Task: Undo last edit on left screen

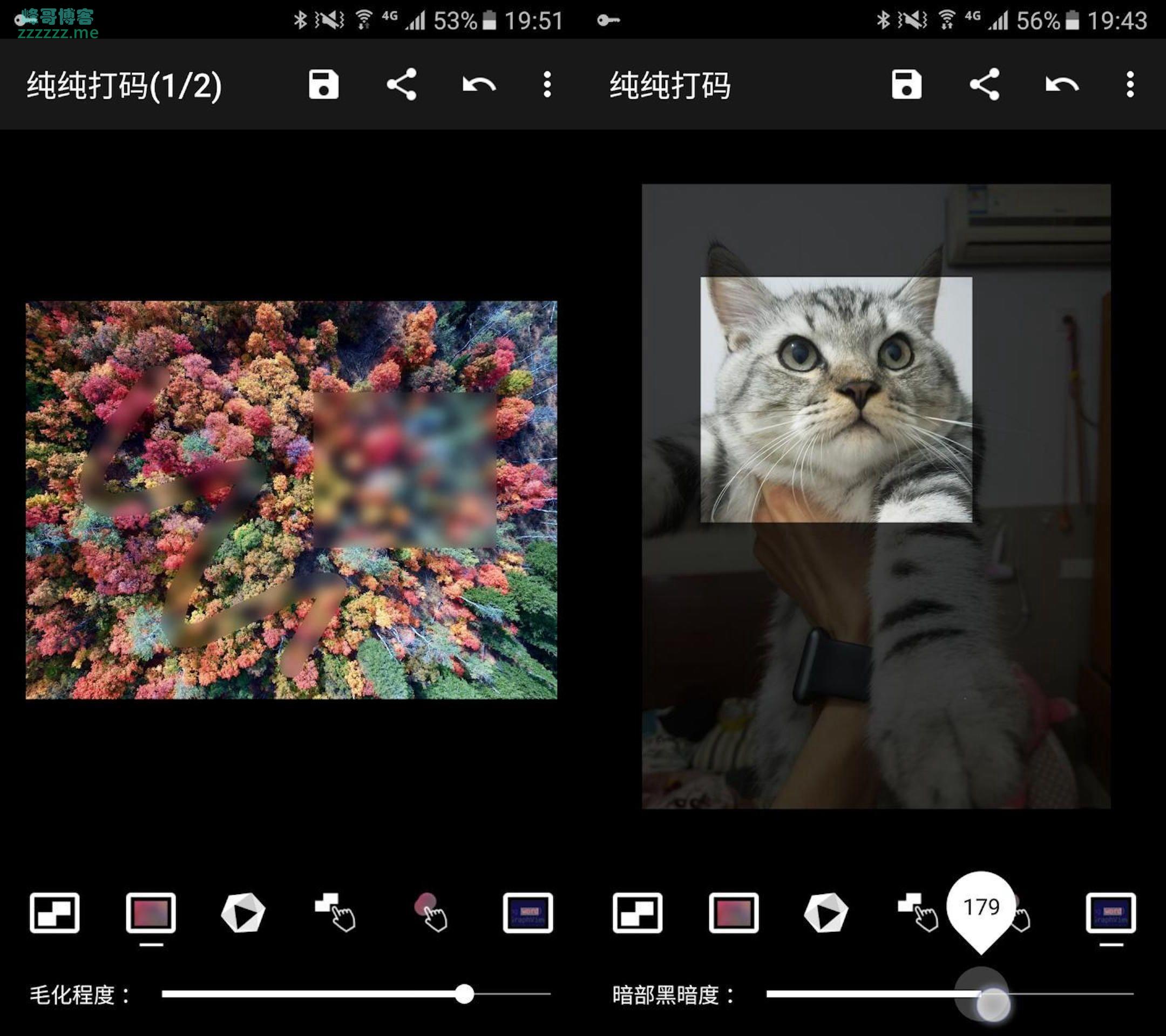Action: coord(479,85)
